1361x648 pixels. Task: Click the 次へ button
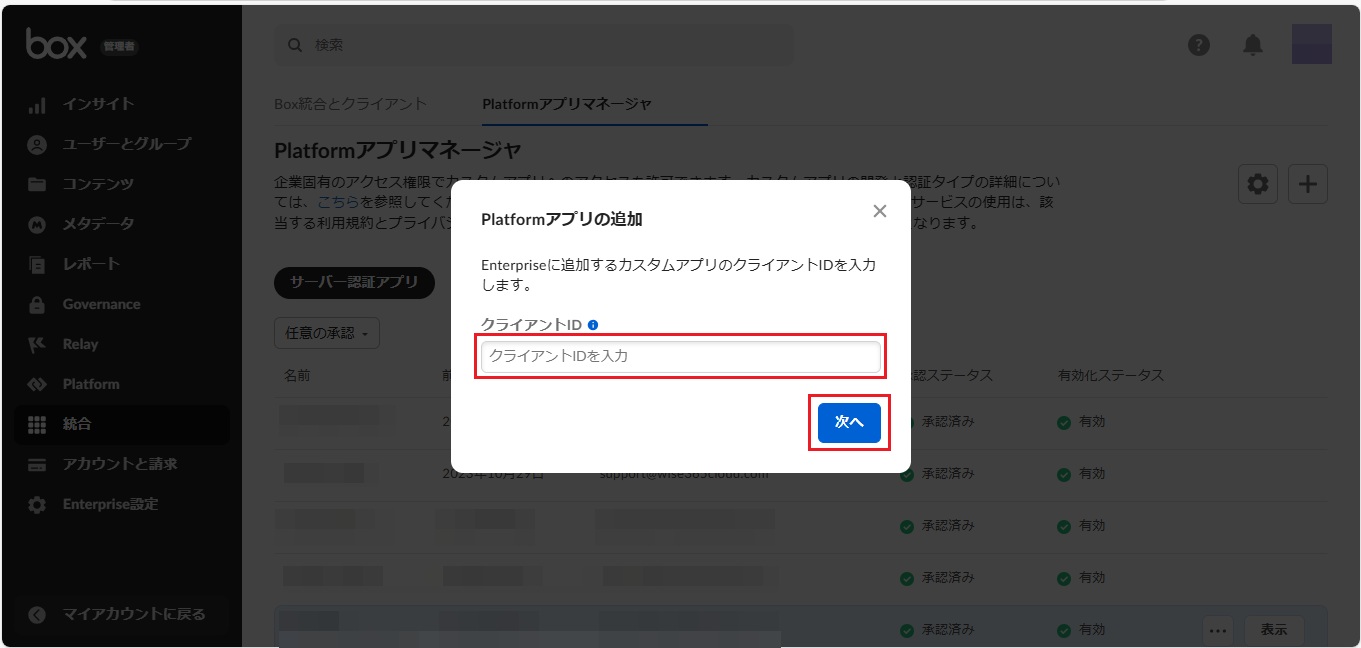[x=848, y=423]
